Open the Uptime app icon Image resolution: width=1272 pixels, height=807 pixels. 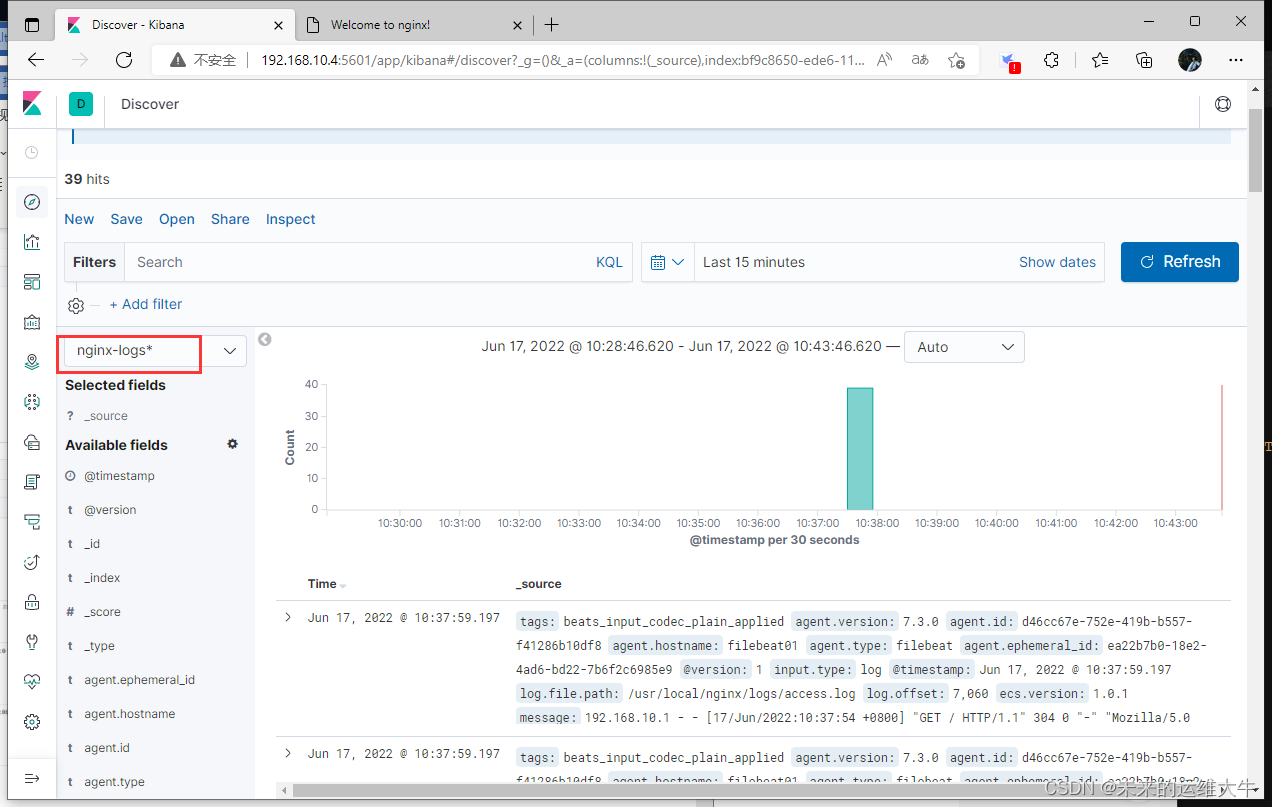(32, 562)
